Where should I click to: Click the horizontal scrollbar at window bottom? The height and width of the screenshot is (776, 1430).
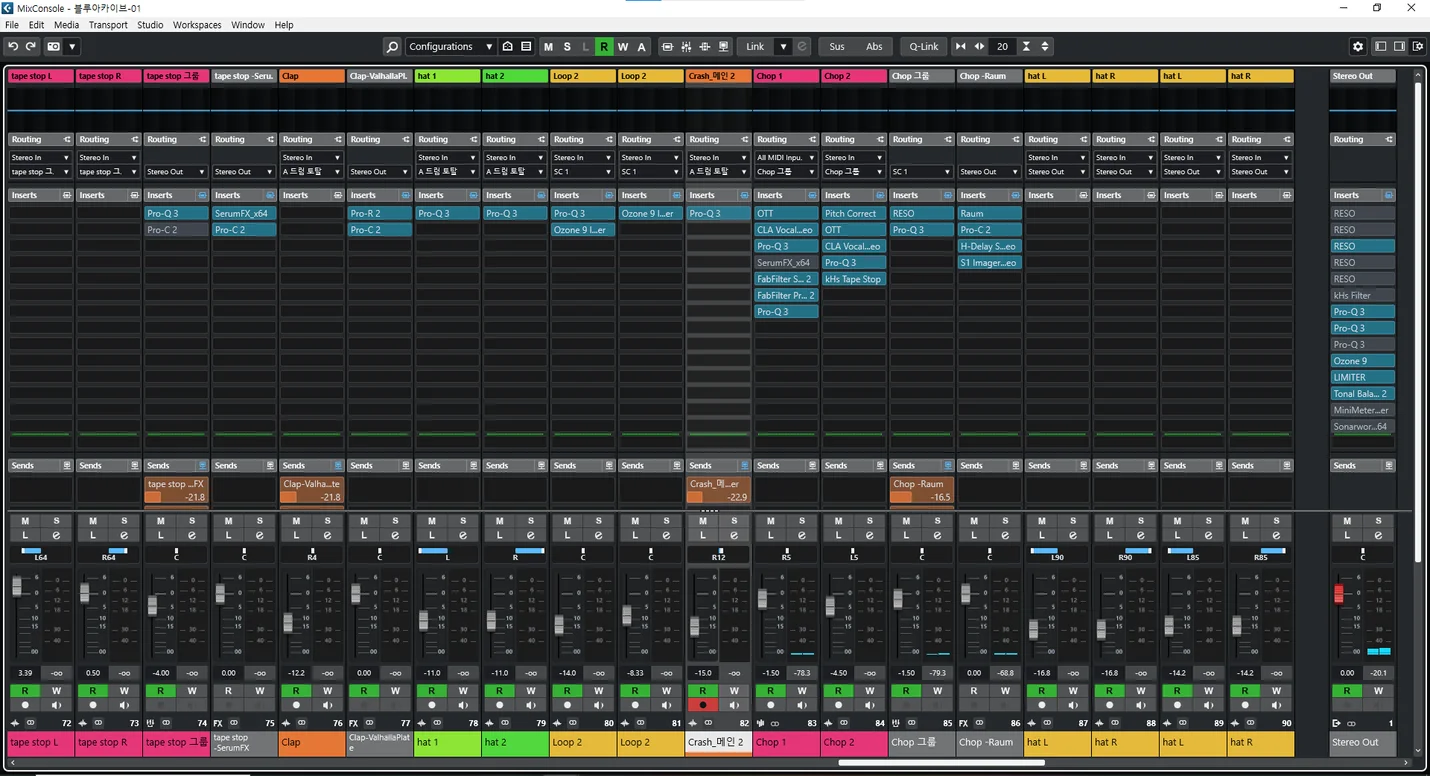point(941,763)
